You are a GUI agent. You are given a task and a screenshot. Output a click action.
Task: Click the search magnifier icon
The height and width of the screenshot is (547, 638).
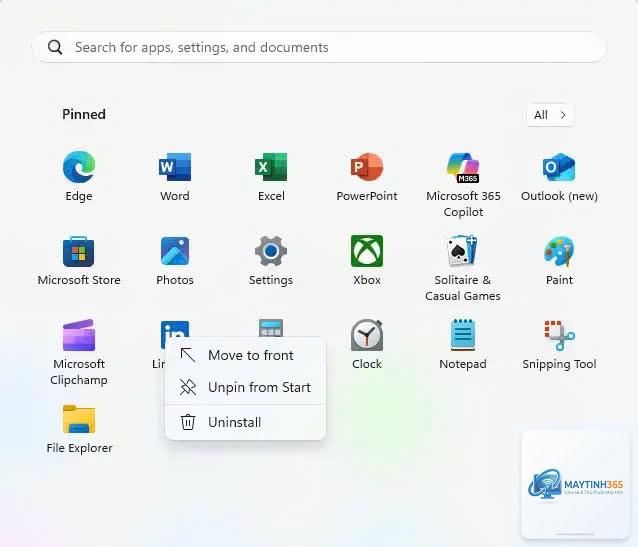click(x=55, y=47)
